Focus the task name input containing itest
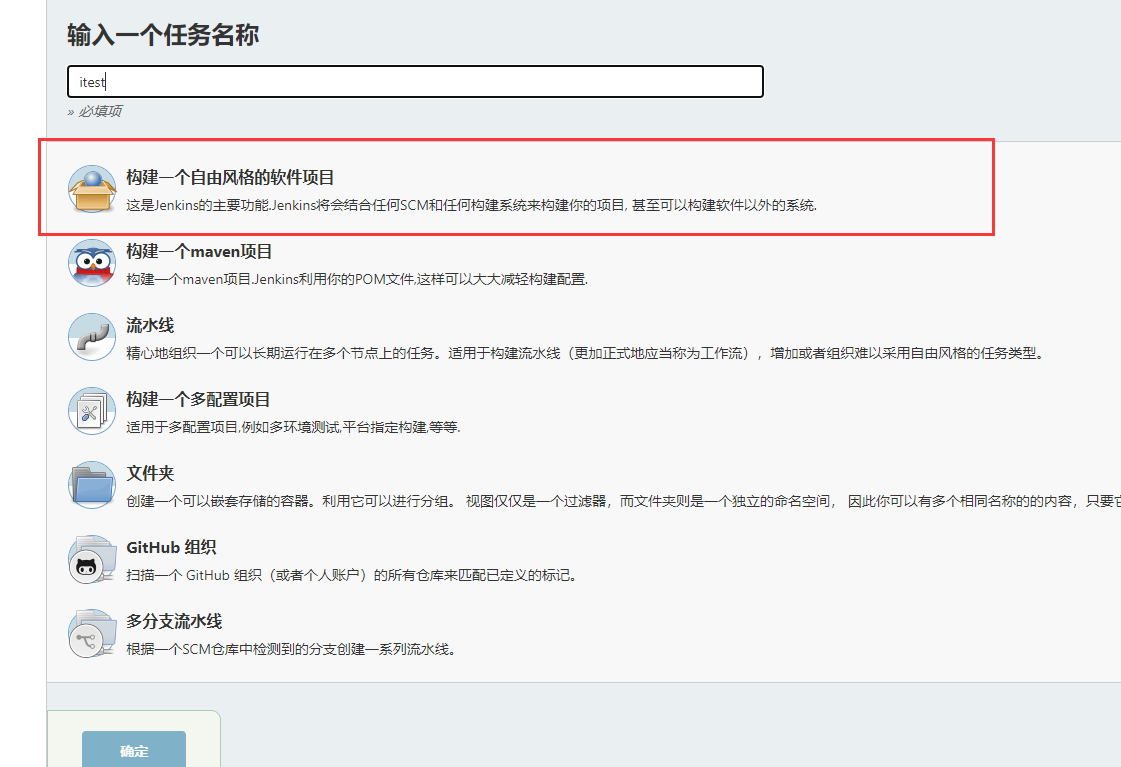 (x=415, y=82)
